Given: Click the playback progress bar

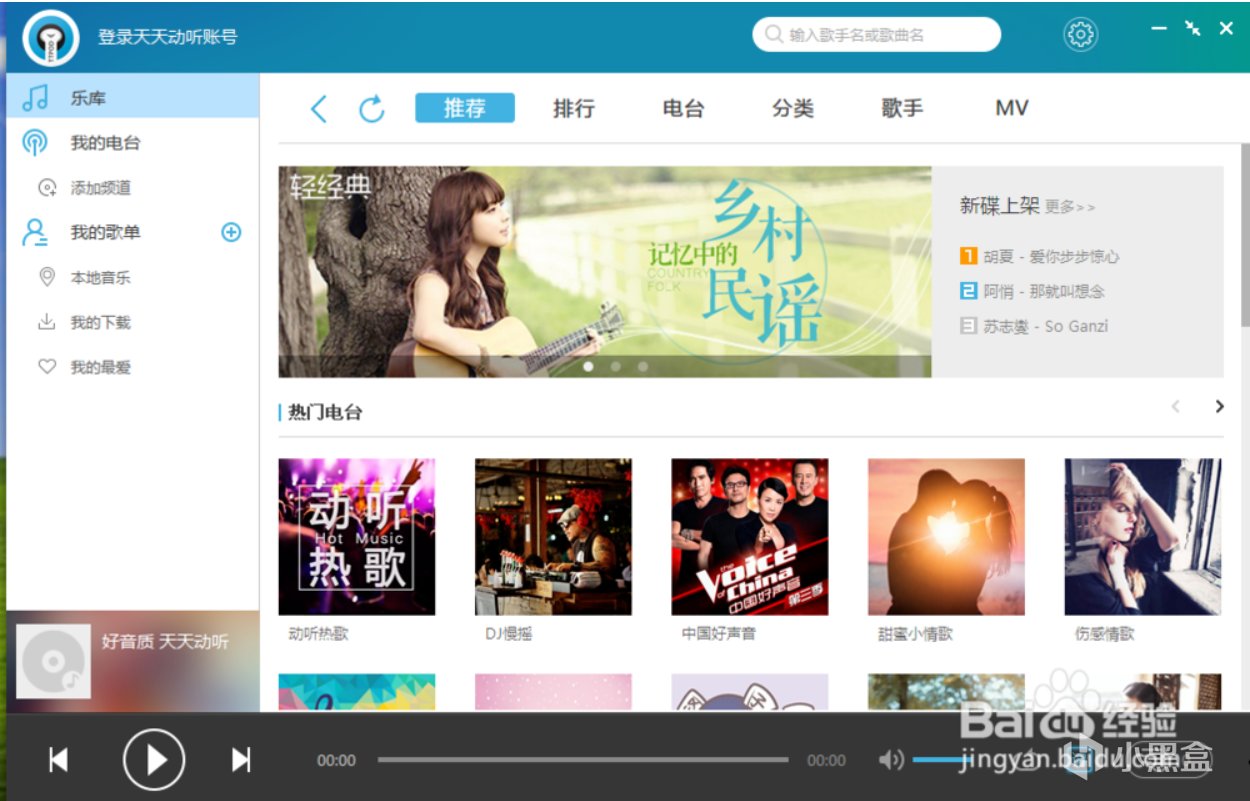Looking at the screenshot, I should 583,760.
